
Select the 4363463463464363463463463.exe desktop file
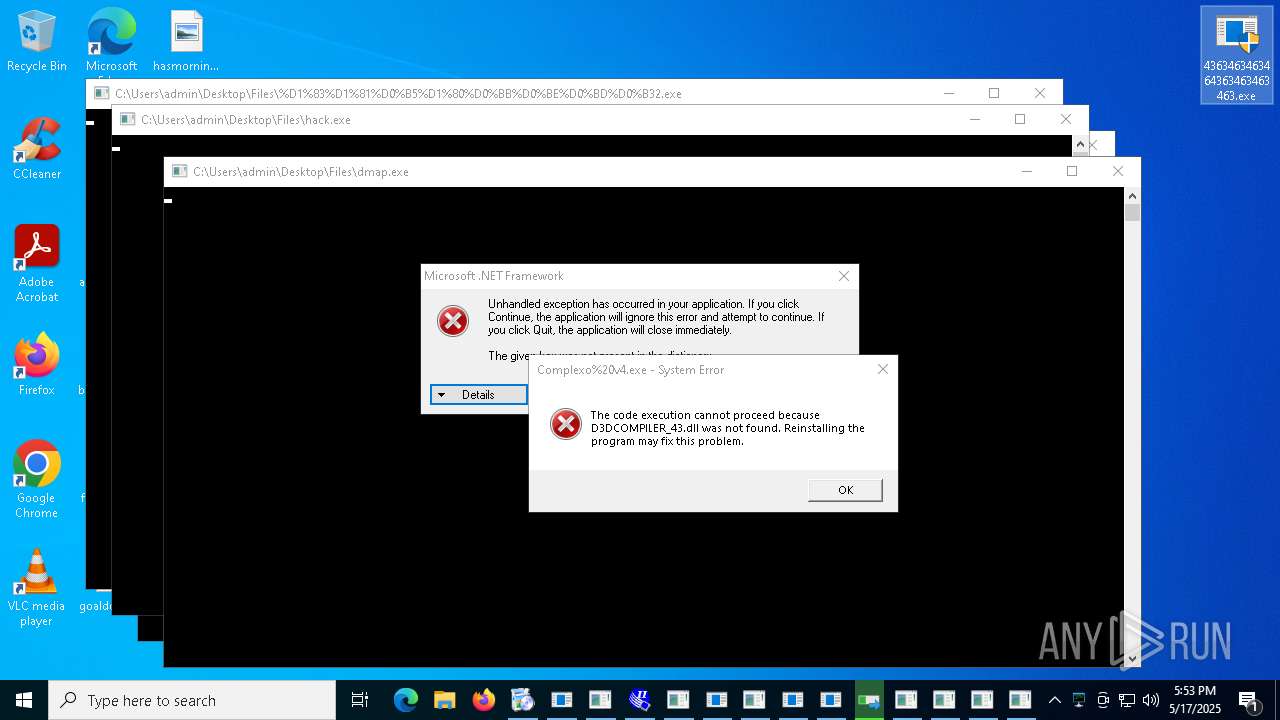[x=1236, y=56]
